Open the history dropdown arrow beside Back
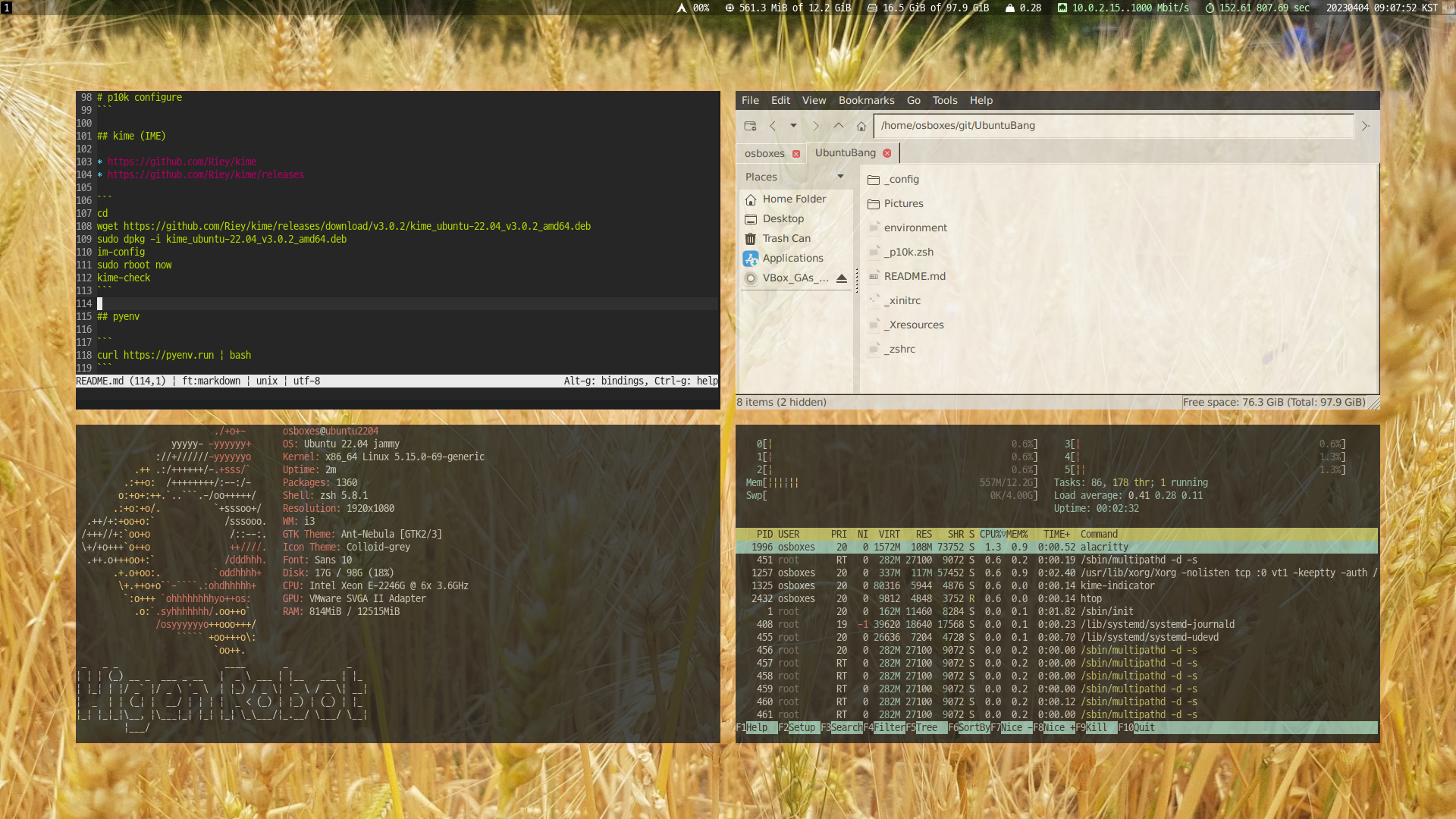 [x=793, y=126]
